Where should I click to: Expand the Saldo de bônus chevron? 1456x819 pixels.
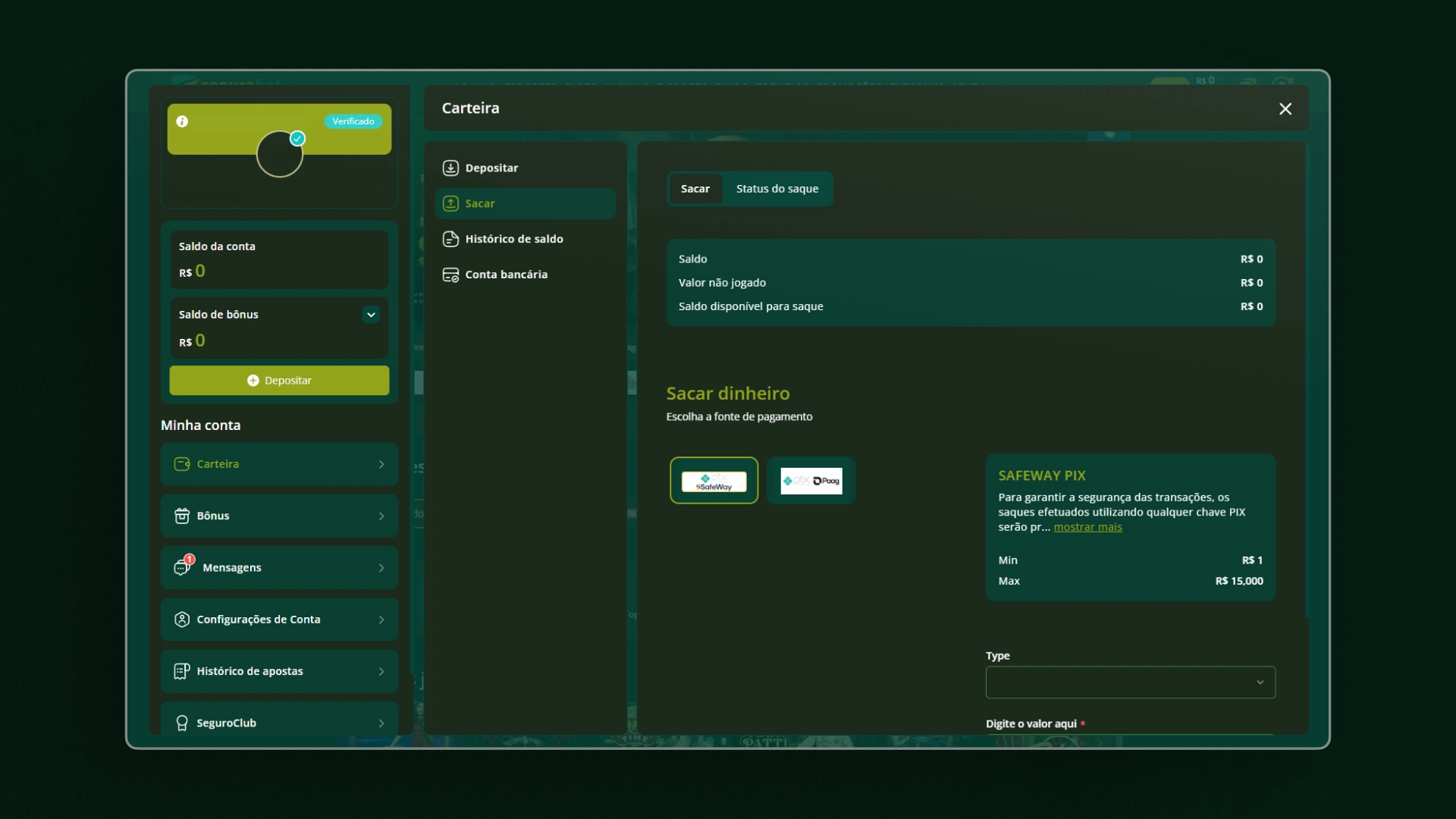point(371,315)
